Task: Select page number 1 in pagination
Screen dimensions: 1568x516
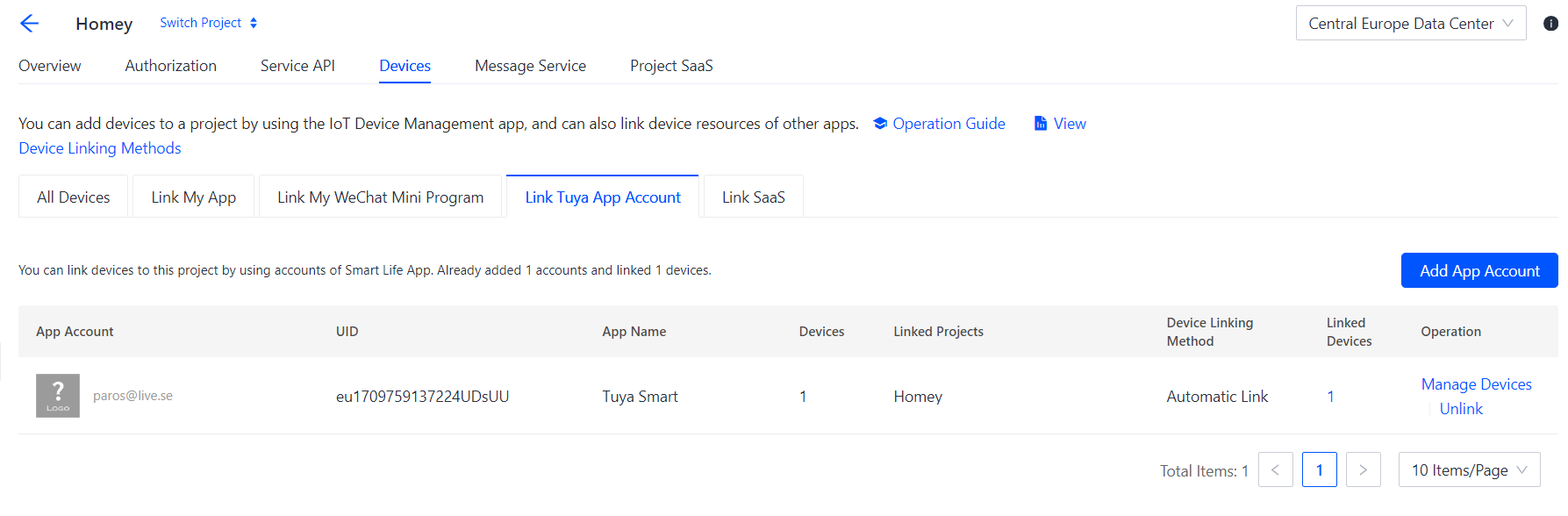Action: click(x=1319, y=470)
